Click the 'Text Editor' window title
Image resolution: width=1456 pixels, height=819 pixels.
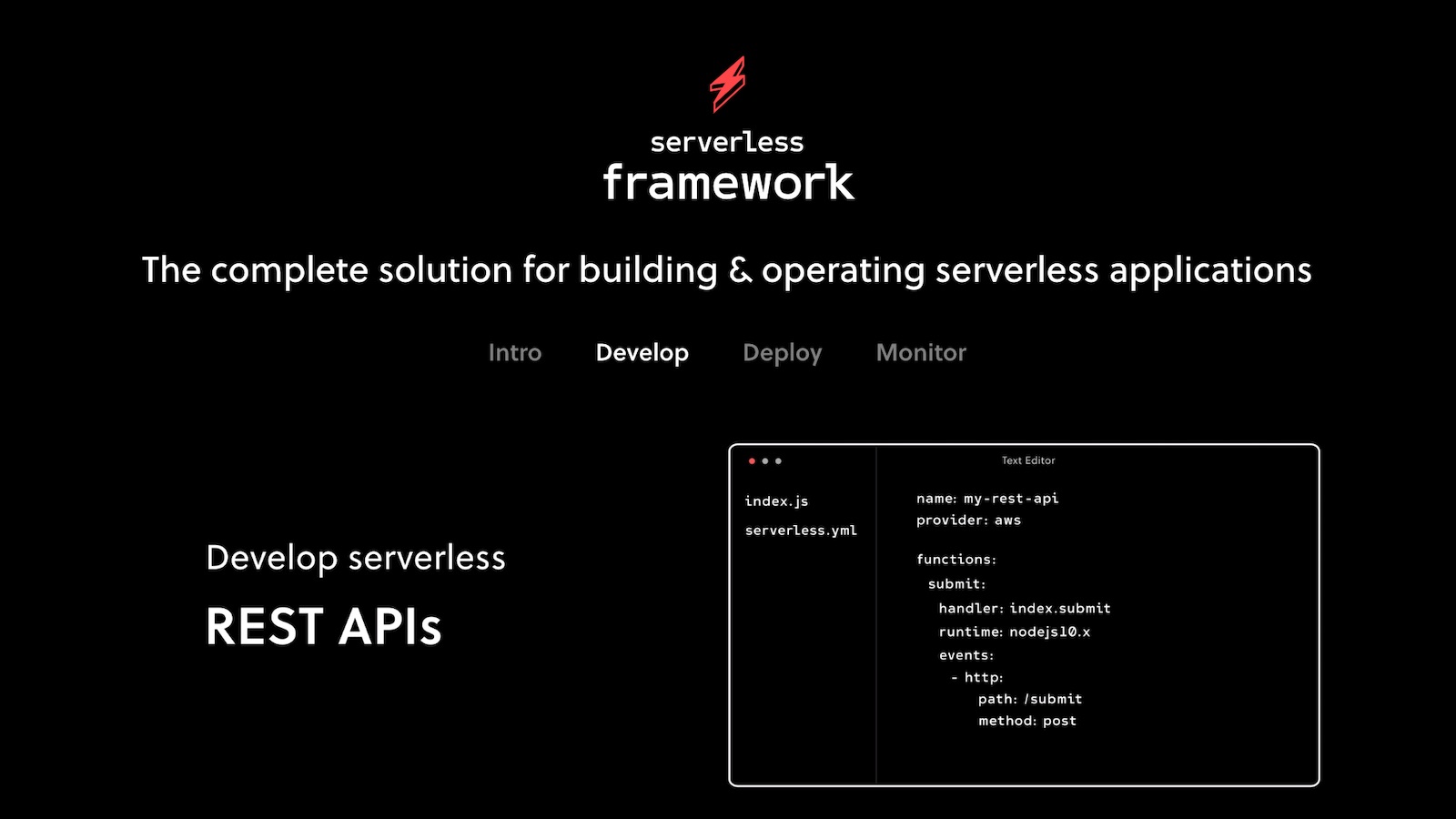pyautogui.click(x=1028, y=460)
